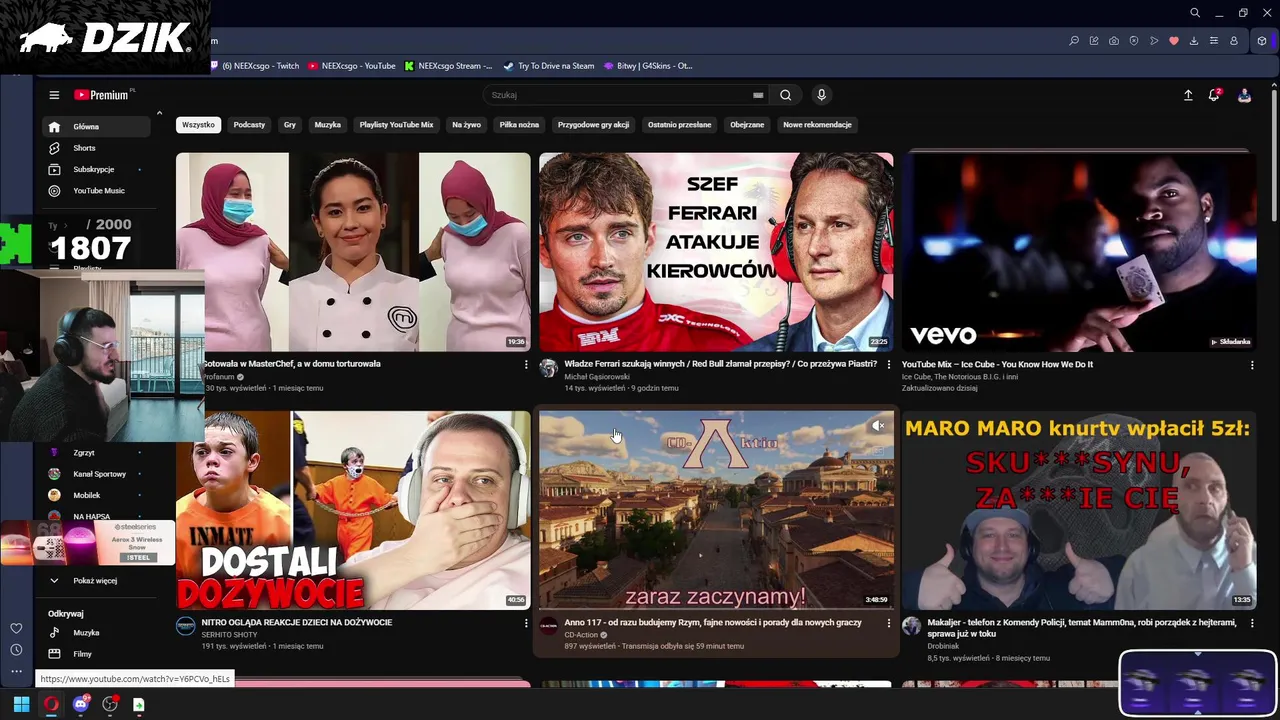Open Opera downloads icon
Image resolution: width=1280 pixels, height=720 pixels.
1194,41
